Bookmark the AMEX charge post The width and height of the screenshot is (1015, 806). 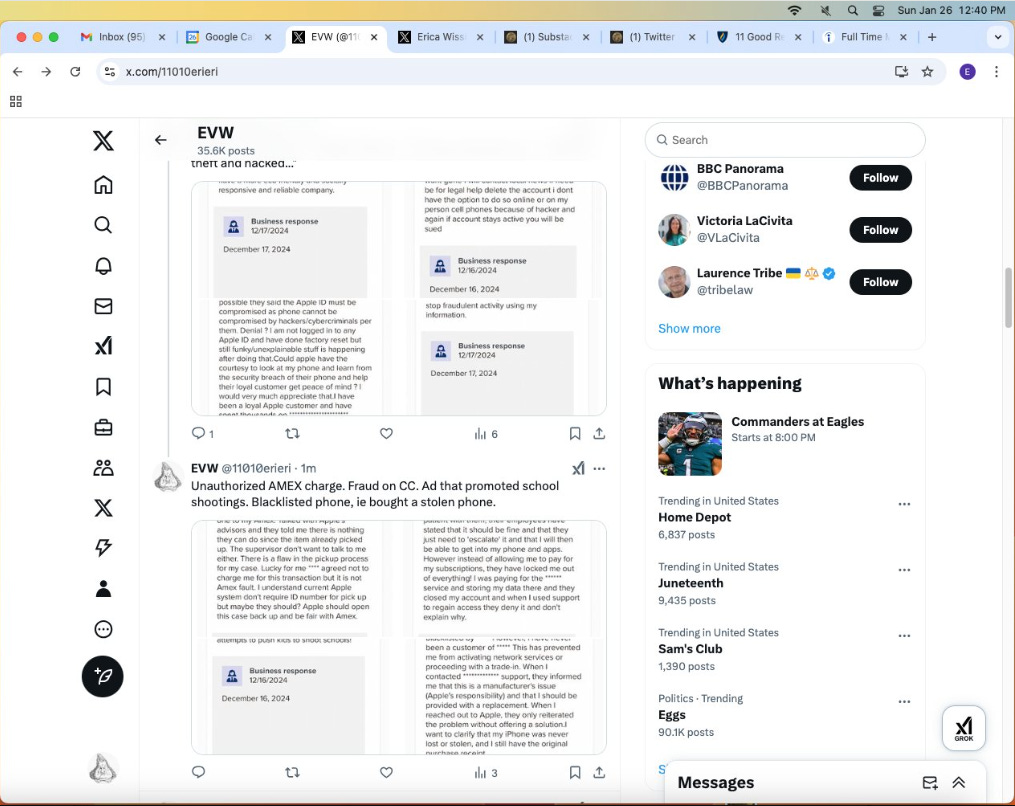click(x=575, y=772)
